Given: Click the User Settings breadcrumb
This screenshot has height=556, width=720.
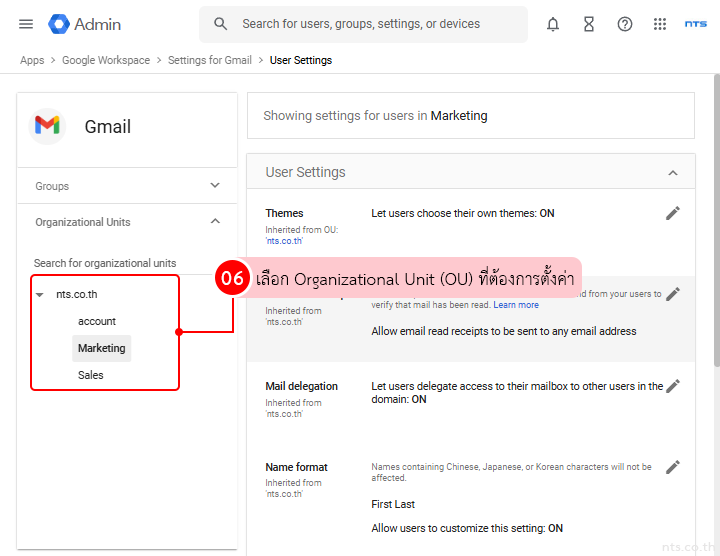Looking at the screenshot, I should [x=301, y=60].
